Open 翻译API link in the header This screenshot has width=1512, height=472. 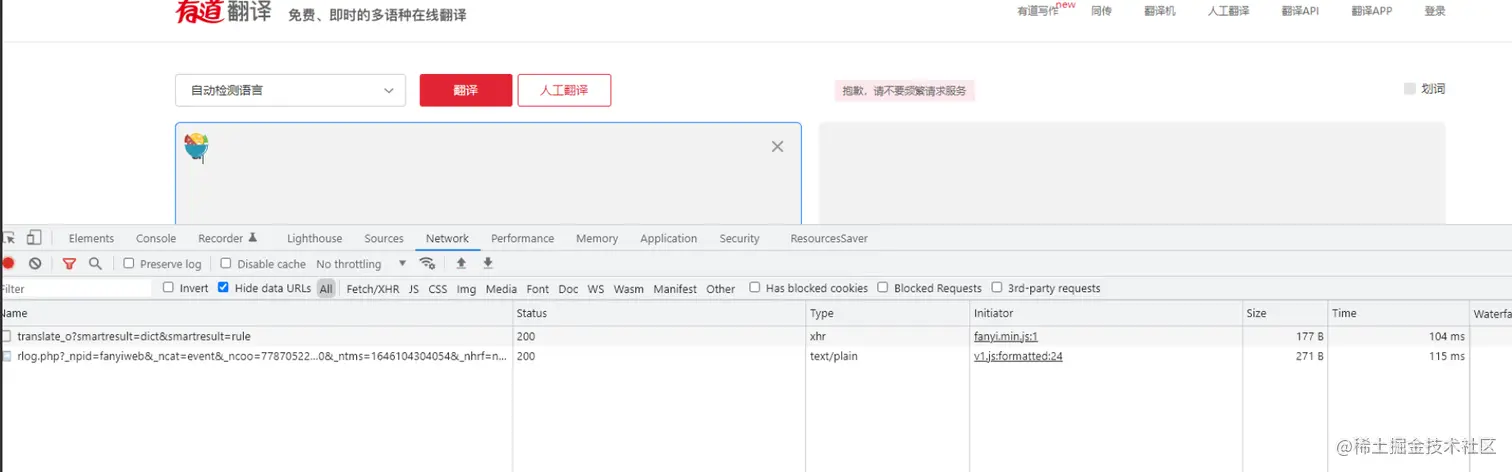(1300, 11)
